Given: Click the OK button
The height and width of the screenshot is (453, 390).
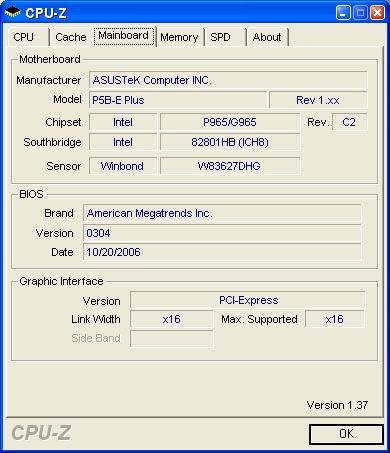Looking at the screenshot, I should point(346,434).
